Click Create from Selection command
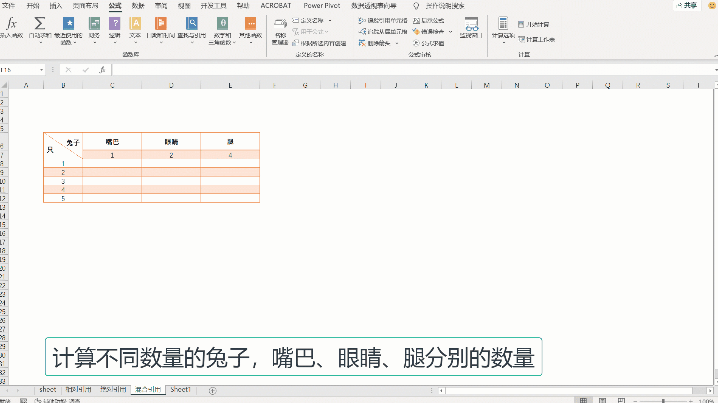Image resolution: width=718 pixels, height=403 pixels. click(319, 43)
